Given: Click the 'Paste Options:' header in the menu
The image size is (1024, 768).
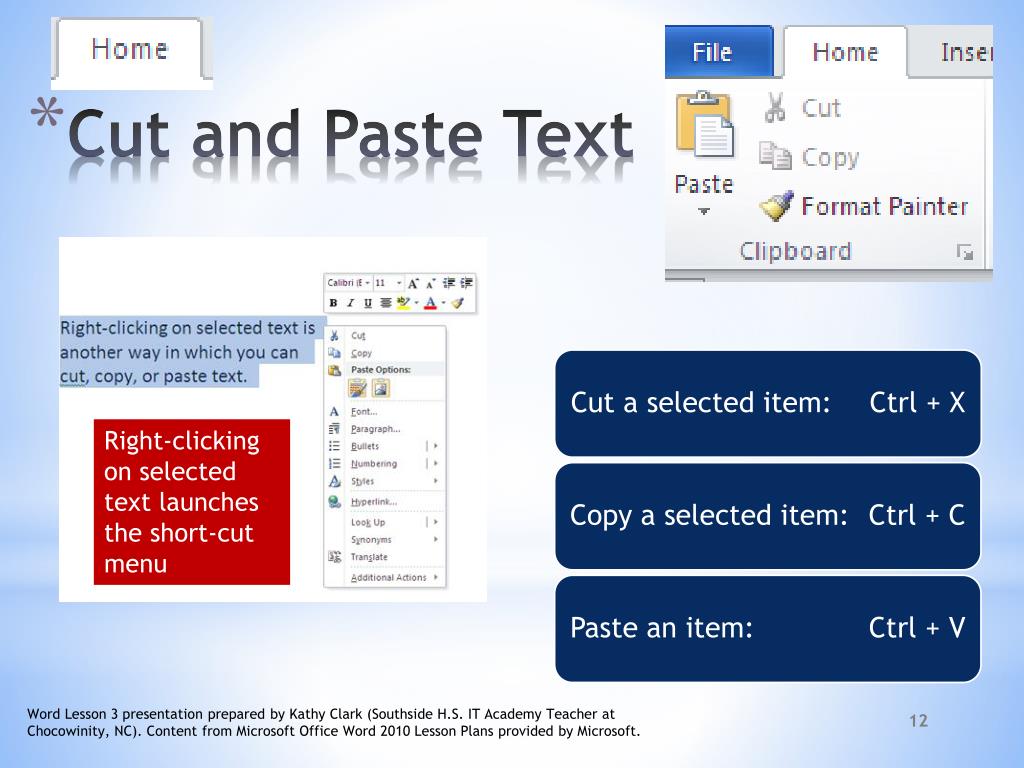Looking at the screenshot, I should pyautogui.click(x=381, y=370).
